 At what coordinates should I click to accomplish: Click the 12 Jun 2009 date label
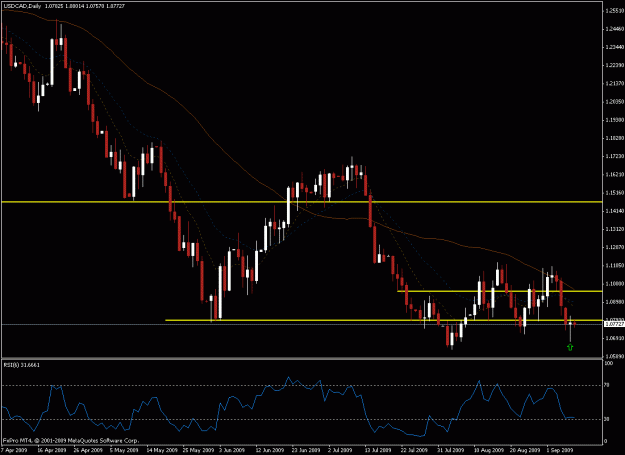click(270, 450)
